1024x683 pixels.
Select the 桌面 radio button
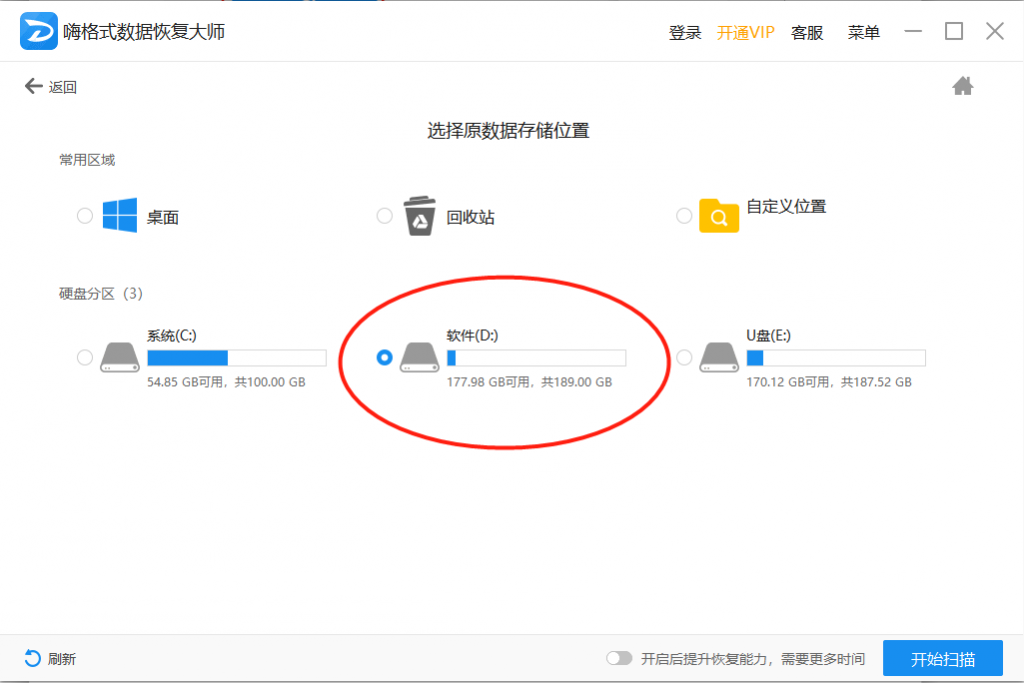(85, 215)
